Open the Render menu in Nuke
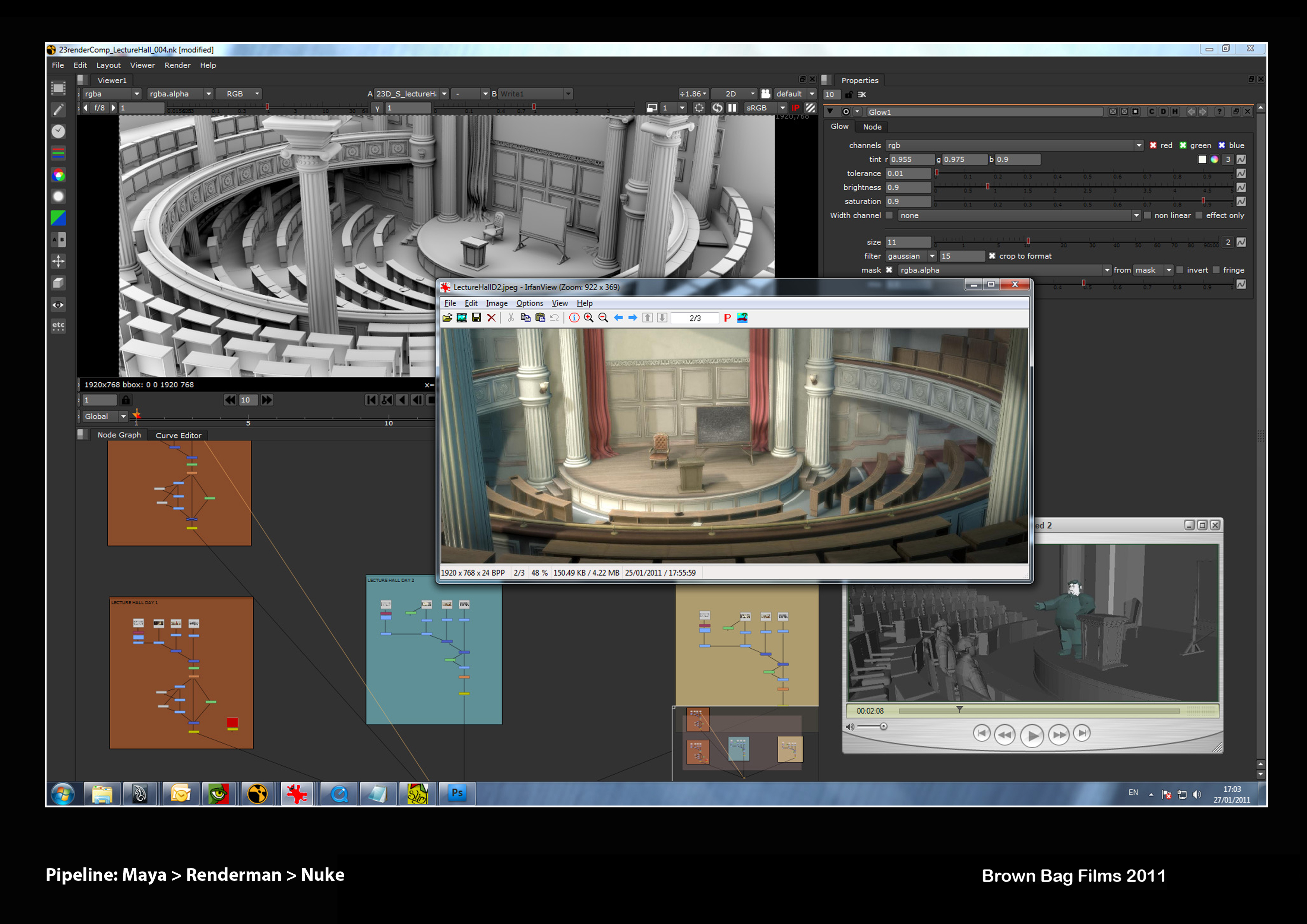Viewport: 1307px width, 924px height. pos(177,66)
